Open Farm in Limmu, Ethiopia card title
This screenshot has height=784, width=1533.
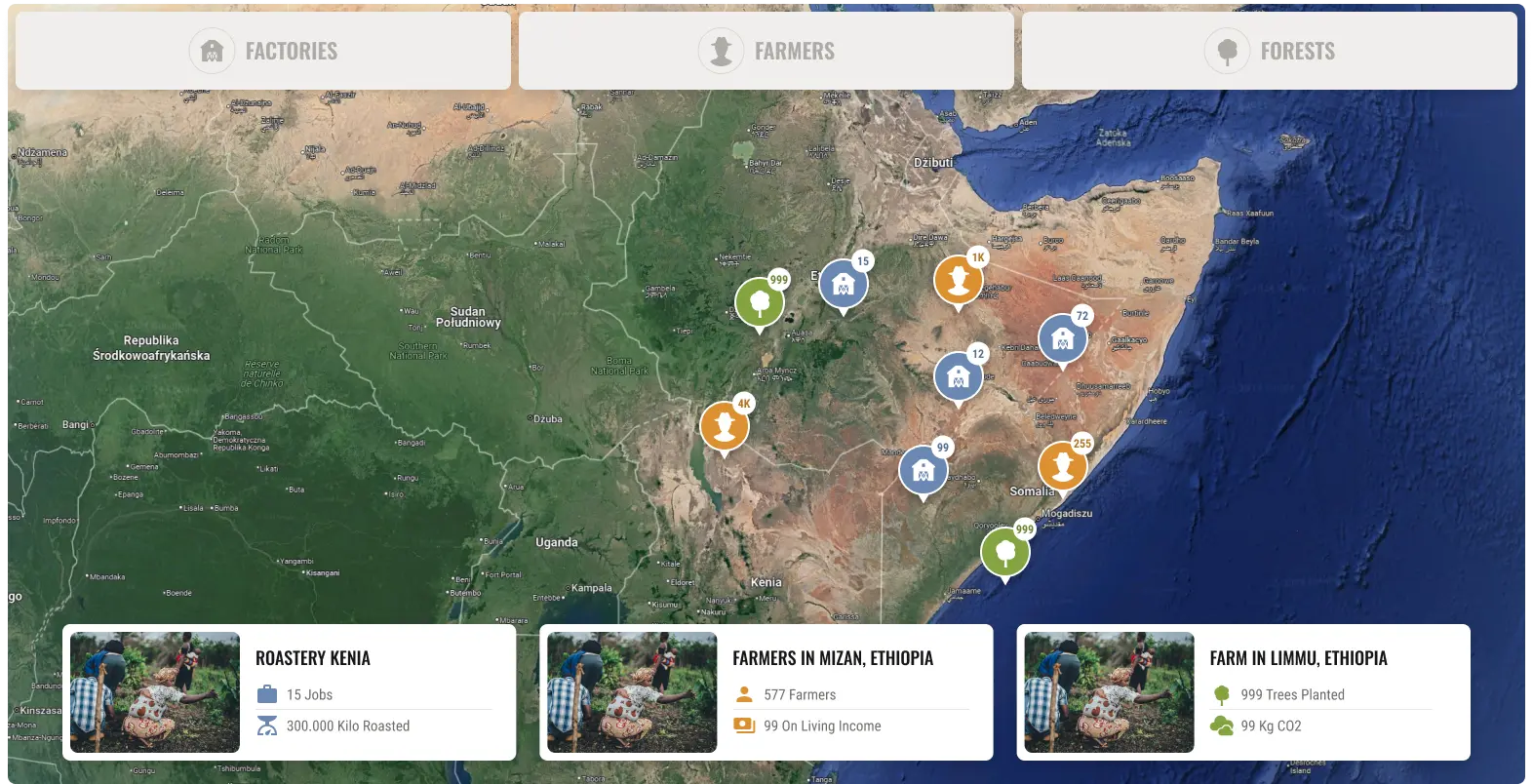[x=1298, y=658]
